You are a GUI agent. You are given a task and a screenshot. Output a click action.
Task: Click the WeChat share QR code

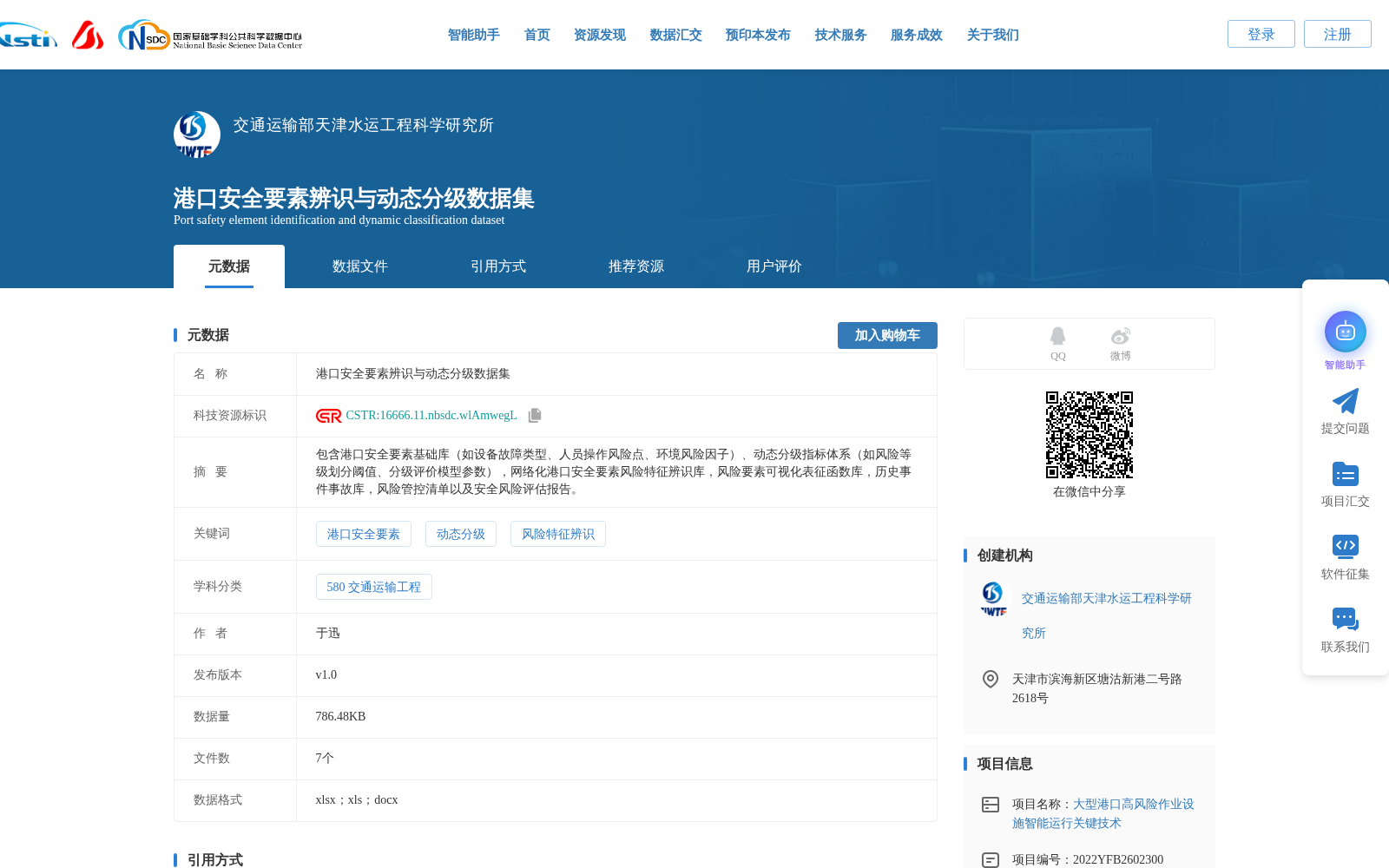1089,435
